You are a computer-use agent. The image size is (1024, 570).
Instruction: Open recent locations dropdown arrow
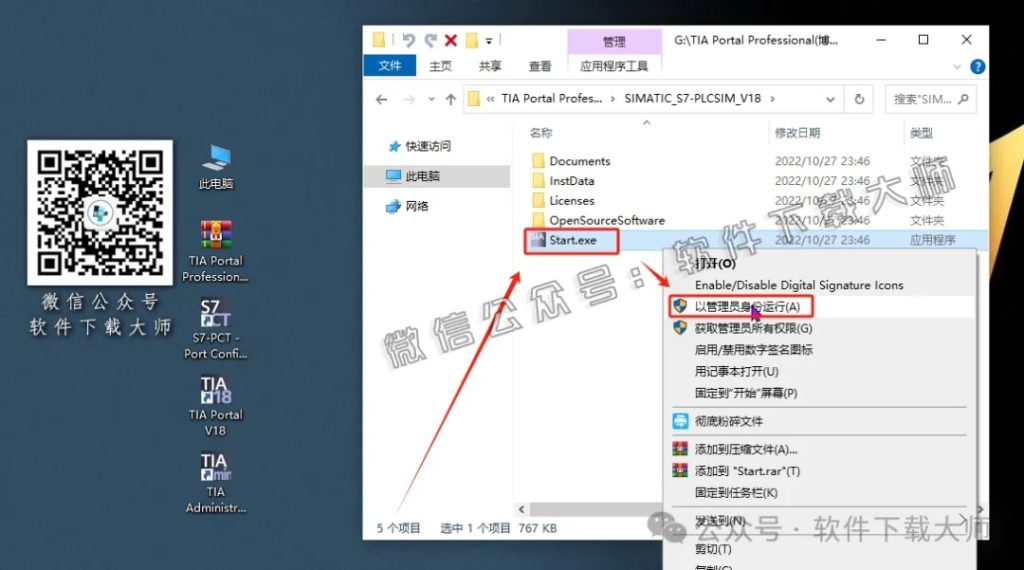click(431, 99)
